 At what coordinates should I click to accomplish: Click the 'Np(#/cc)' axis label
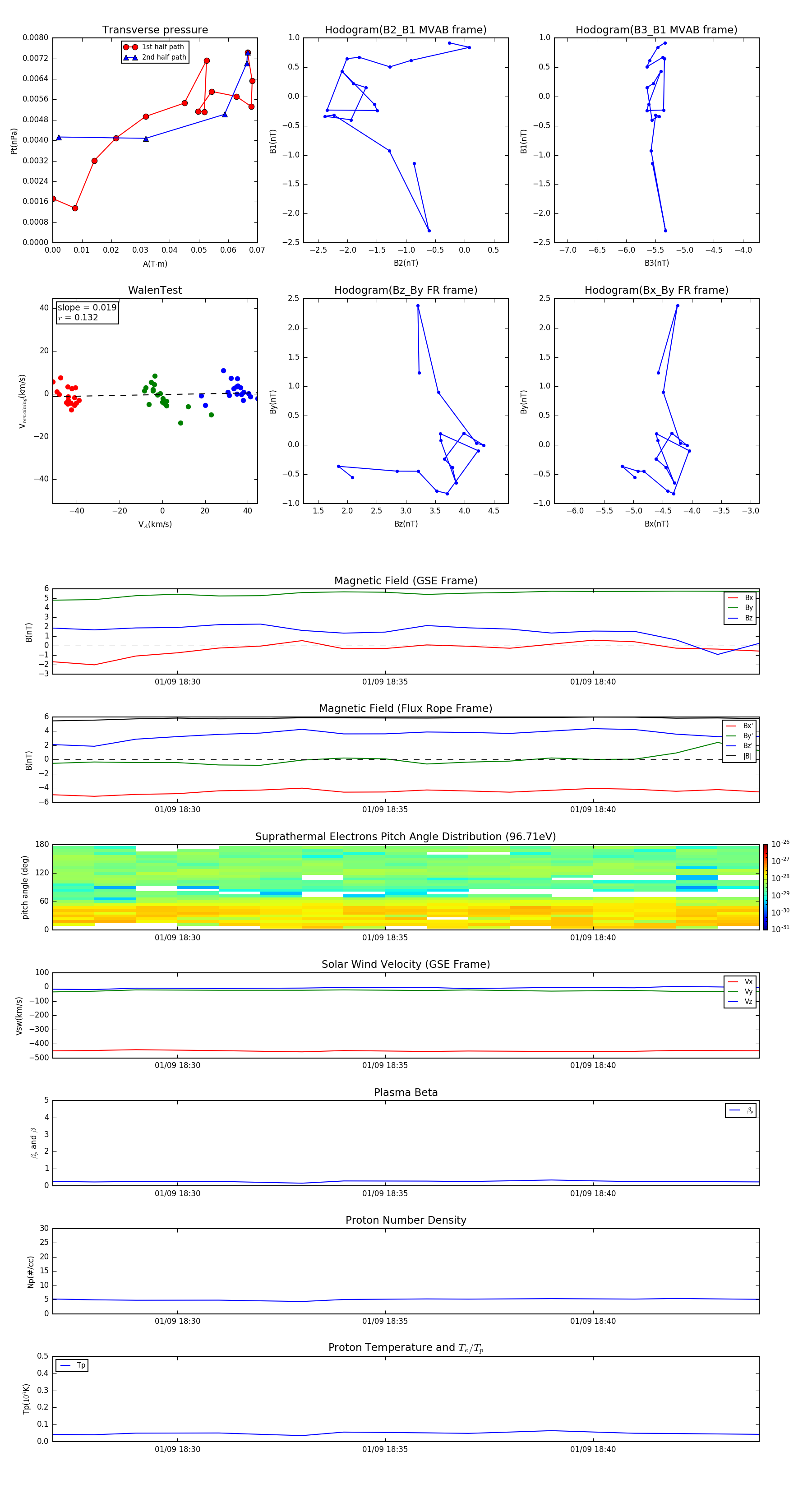[31, 1272]
